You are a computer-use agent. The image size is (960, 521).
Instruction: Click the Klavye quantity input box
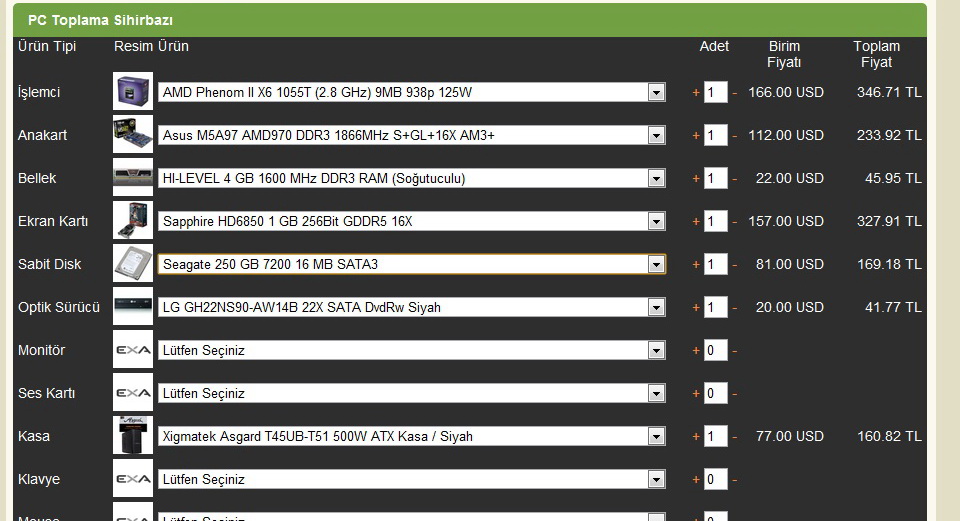pos(715,480)
